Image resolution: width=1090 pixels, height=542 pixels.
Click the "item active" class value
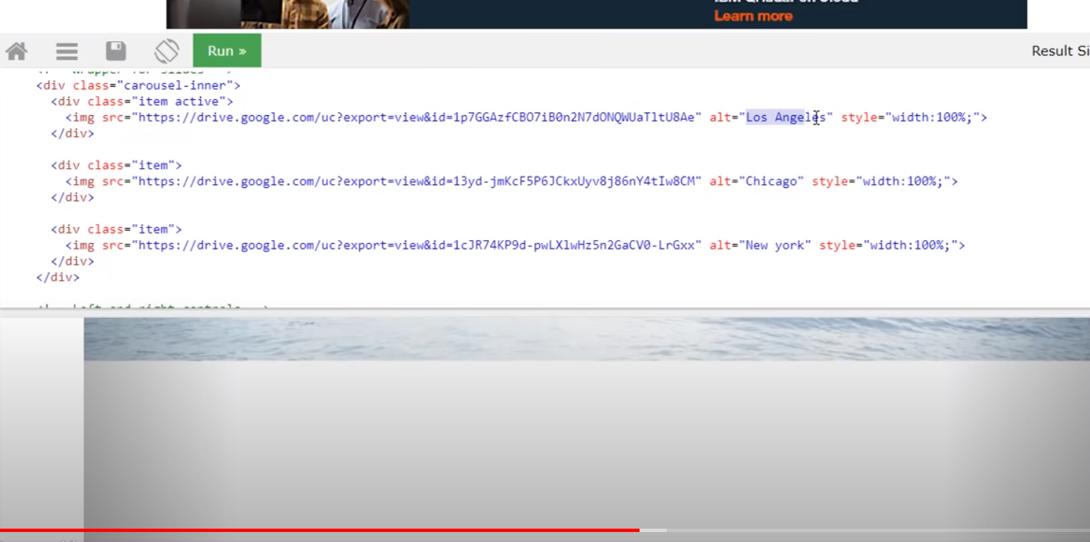[x=174, y=101]
